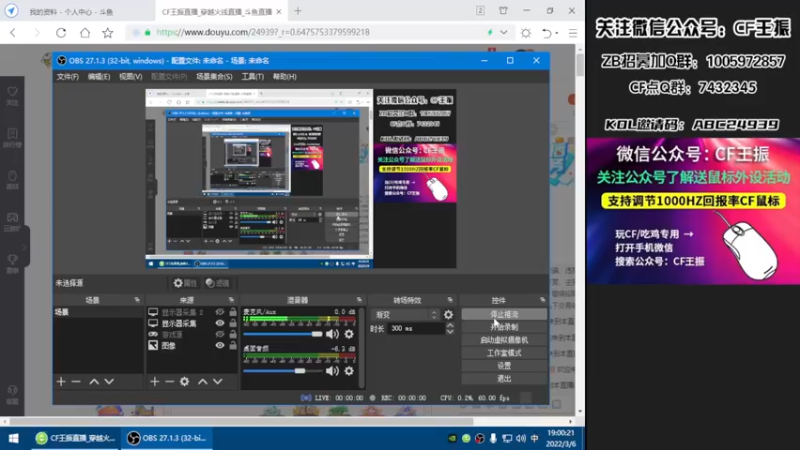Toggle the lock on the 游戏源 source

click(x=233, y=334)
